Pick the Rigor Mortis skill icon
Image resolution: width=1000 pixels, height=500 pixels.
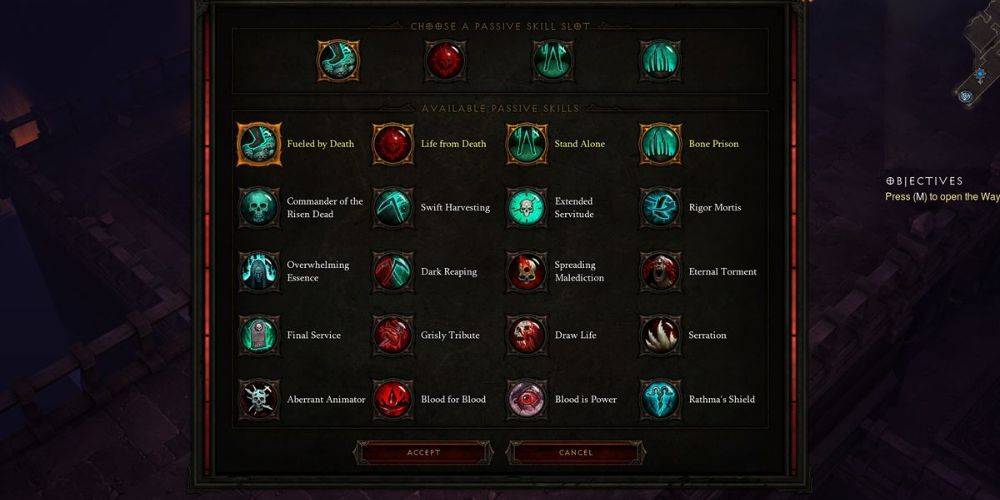pyautogui.click(x=661, y=208)
